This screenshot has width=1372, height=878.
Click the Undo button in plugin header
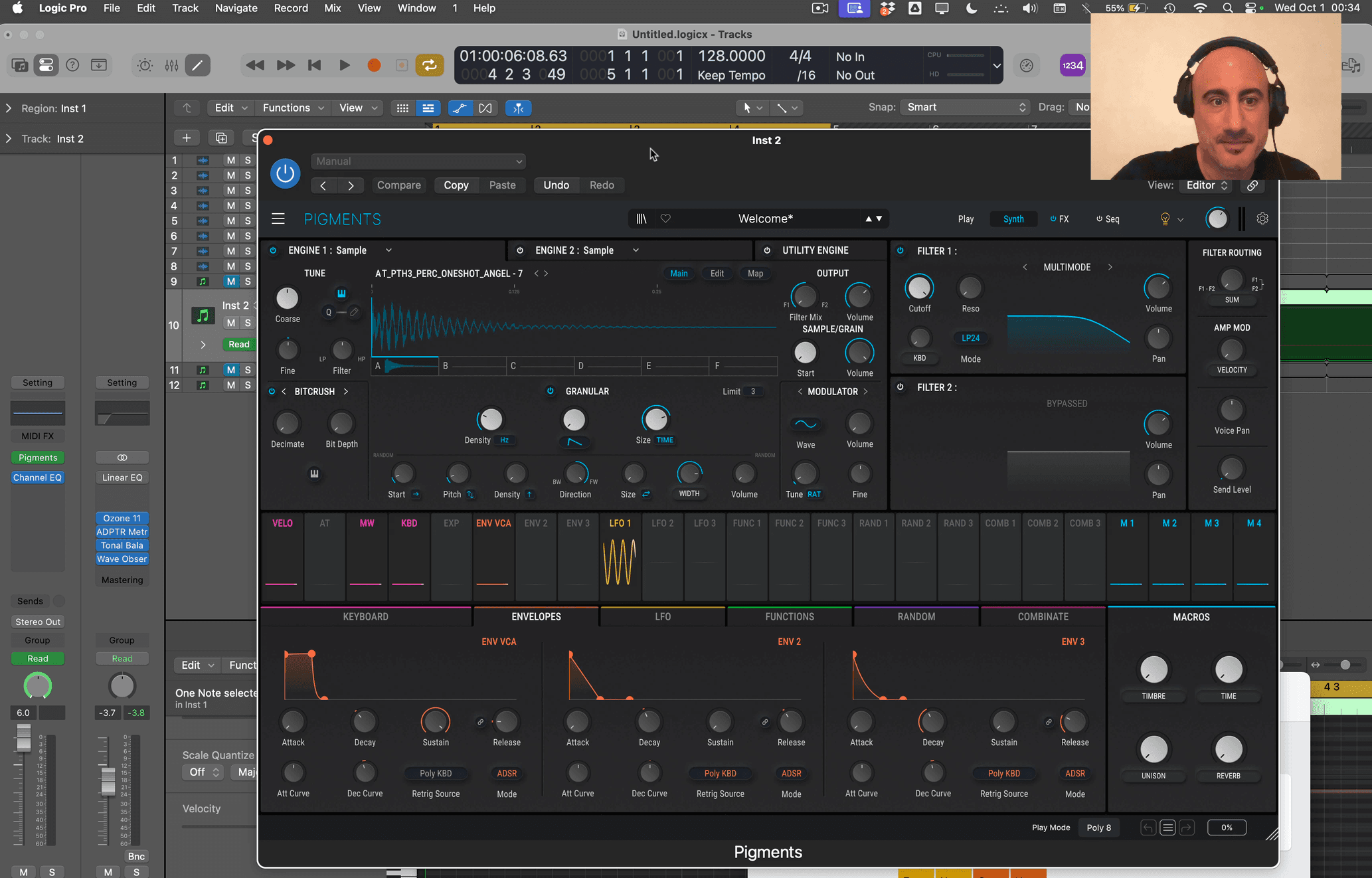click(556, 185)
